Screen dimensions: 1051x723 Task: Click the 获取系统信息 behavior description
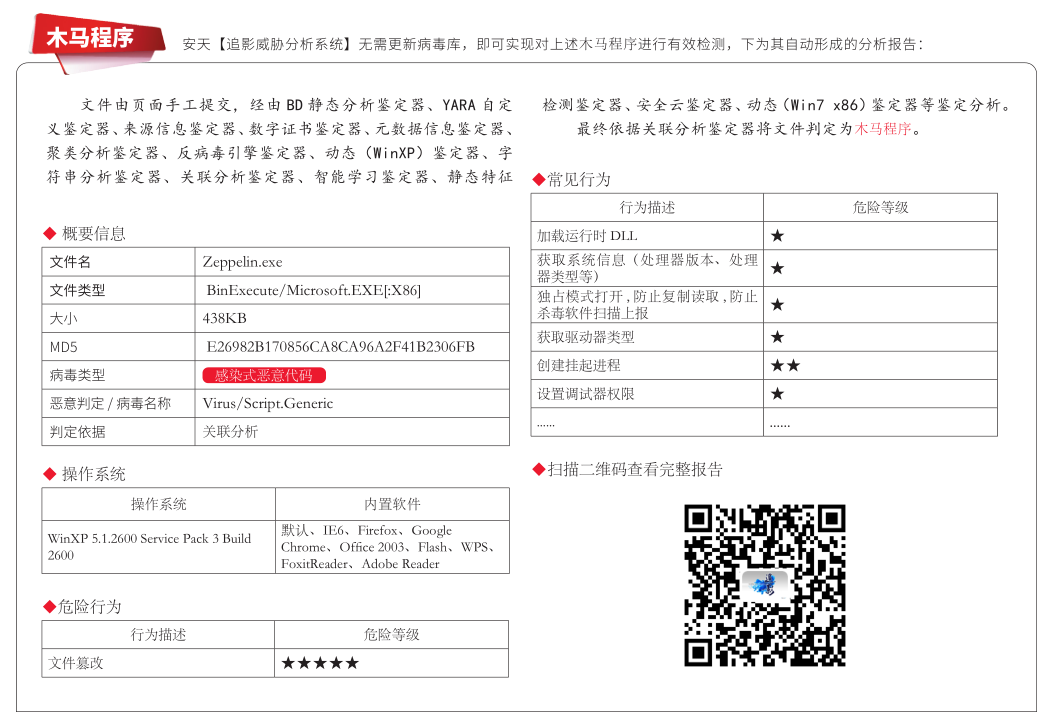pos(647,268)
